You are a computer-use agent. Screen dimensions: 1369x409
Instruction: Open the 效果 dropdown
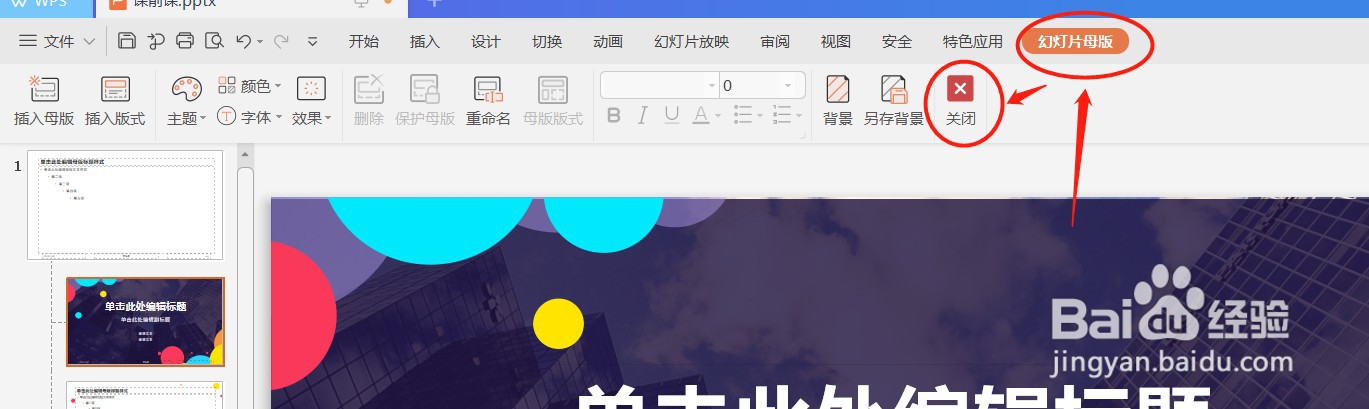point(313,101)
